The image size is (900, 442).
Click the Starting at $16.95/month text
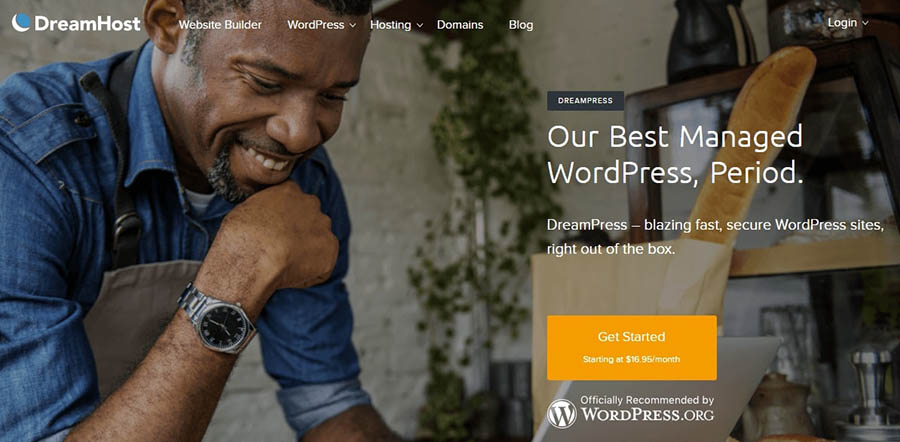click(631, 359)
